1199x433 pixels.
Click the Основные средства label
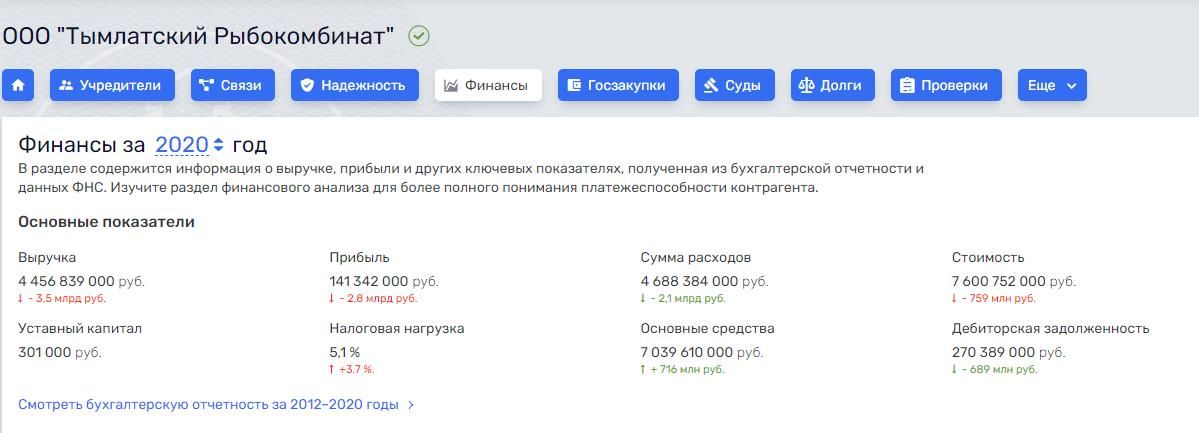pos(707,329)
